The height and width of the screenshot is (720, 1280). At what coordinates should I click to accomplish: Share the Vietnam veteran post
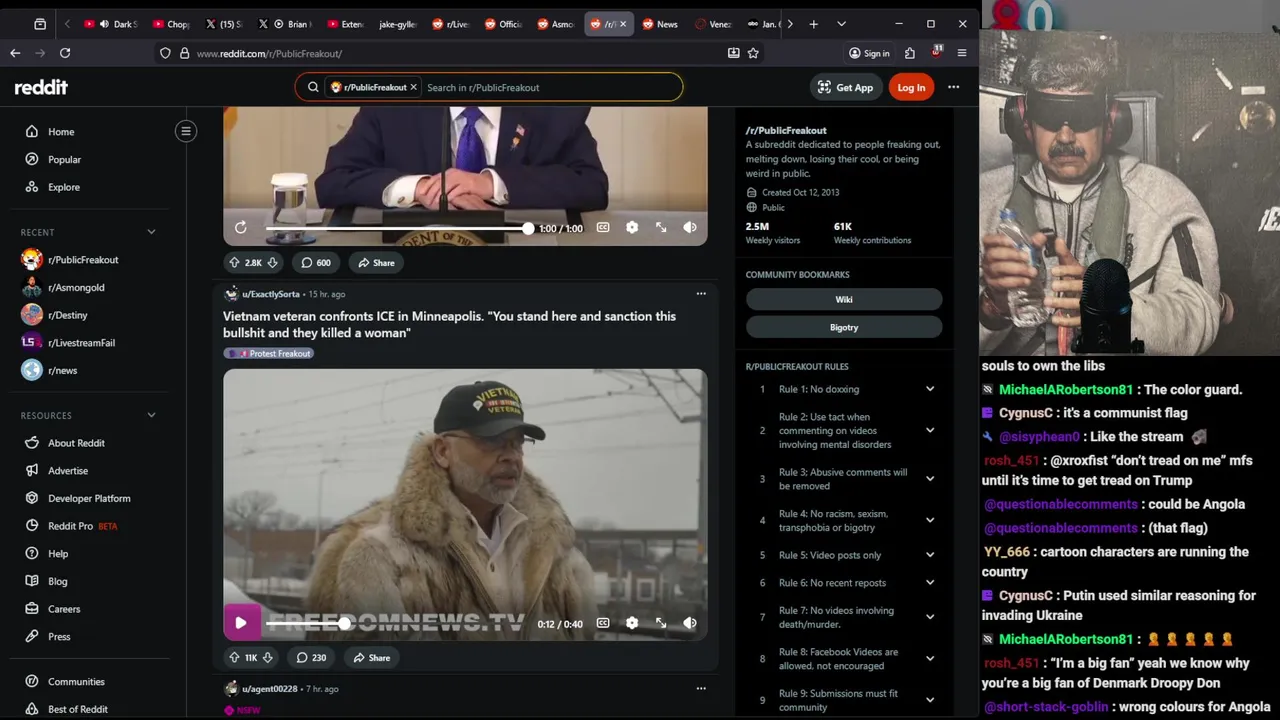pos(371,658)
